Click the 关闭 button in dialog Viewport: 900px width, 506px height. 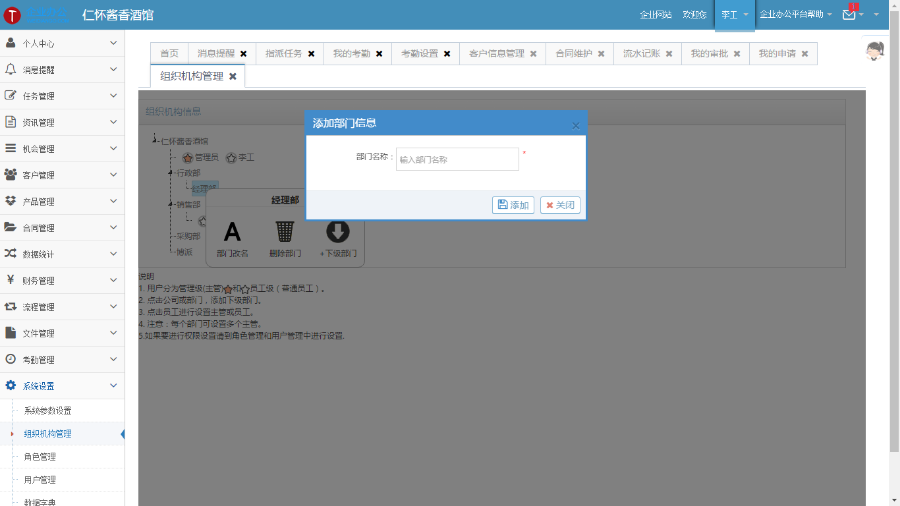pyautogui.click(x=560, y=205)
